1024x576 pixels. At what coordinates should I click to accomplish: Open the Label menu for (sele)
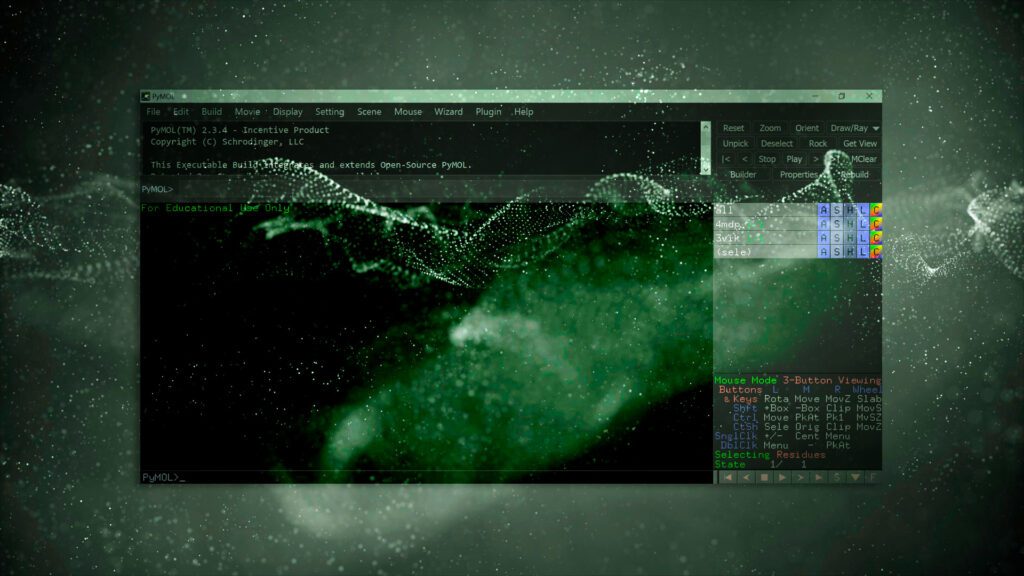click(863, 251)
